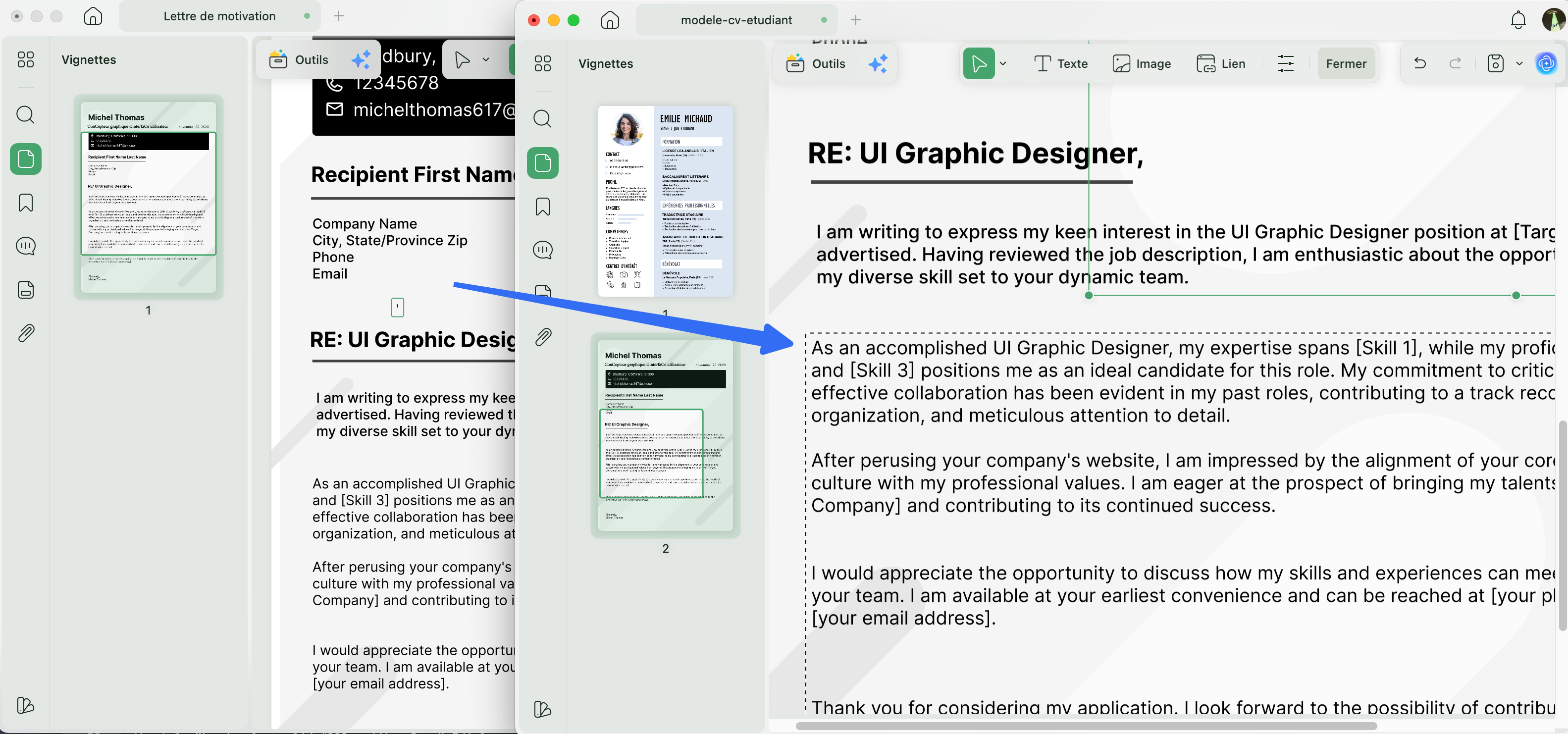Switch to the modele-cv-etudiant tab
Image resolution: width=1568 pixels, height=734 pixels.
coord(736,20)
